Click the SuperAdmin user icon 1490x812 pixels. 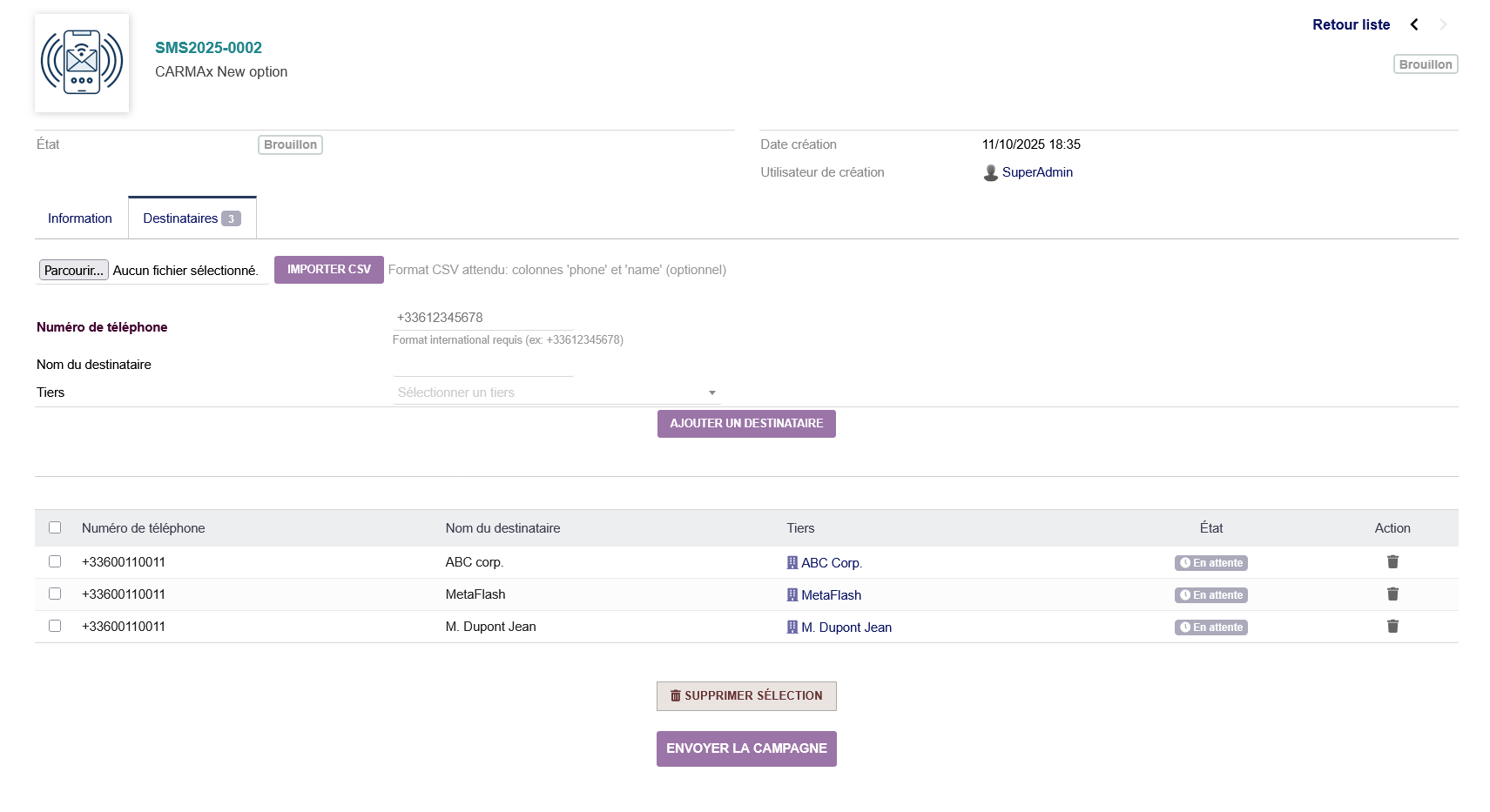[x=990, y=173]
